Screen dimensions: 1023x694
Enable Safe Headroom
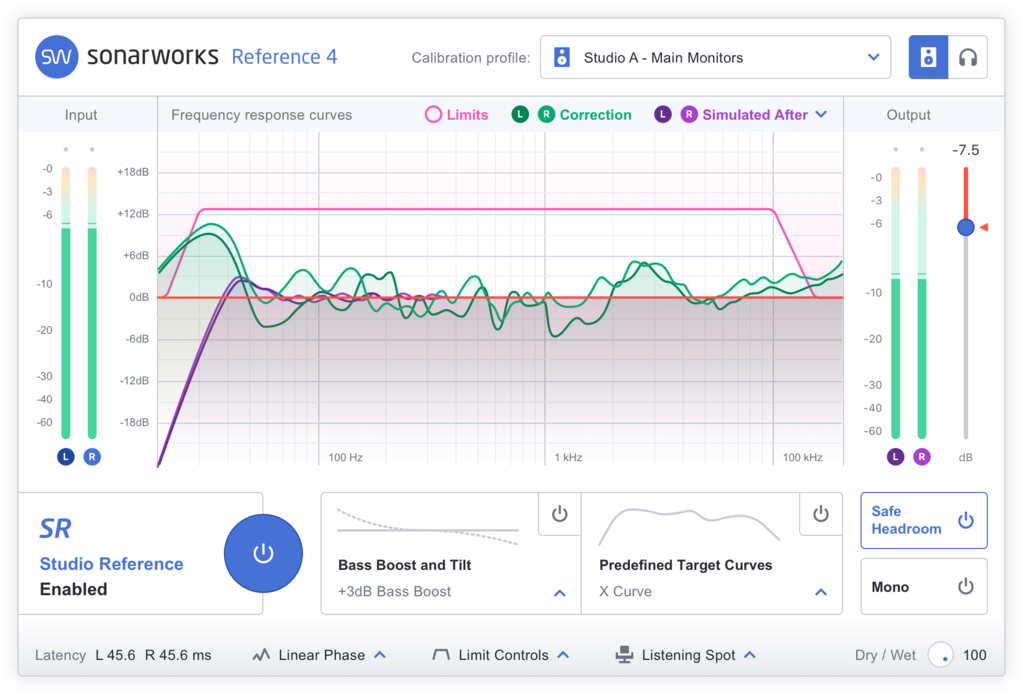point(964,520)
